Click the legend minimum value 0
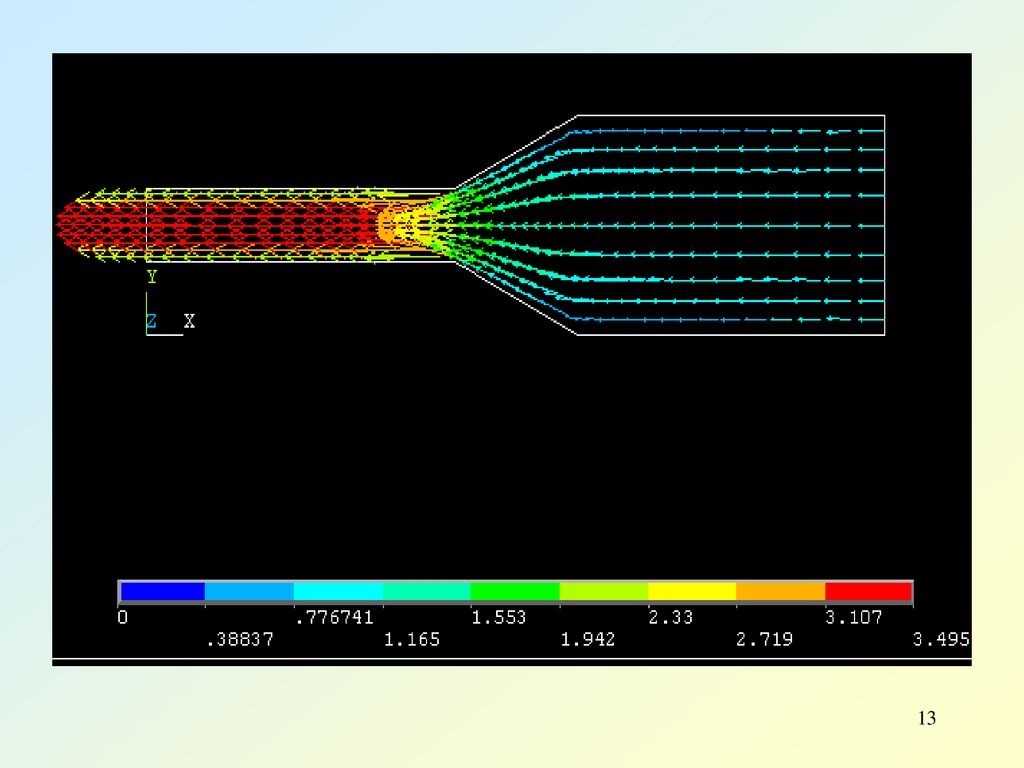1024x768 pixels. coord(123,617)
